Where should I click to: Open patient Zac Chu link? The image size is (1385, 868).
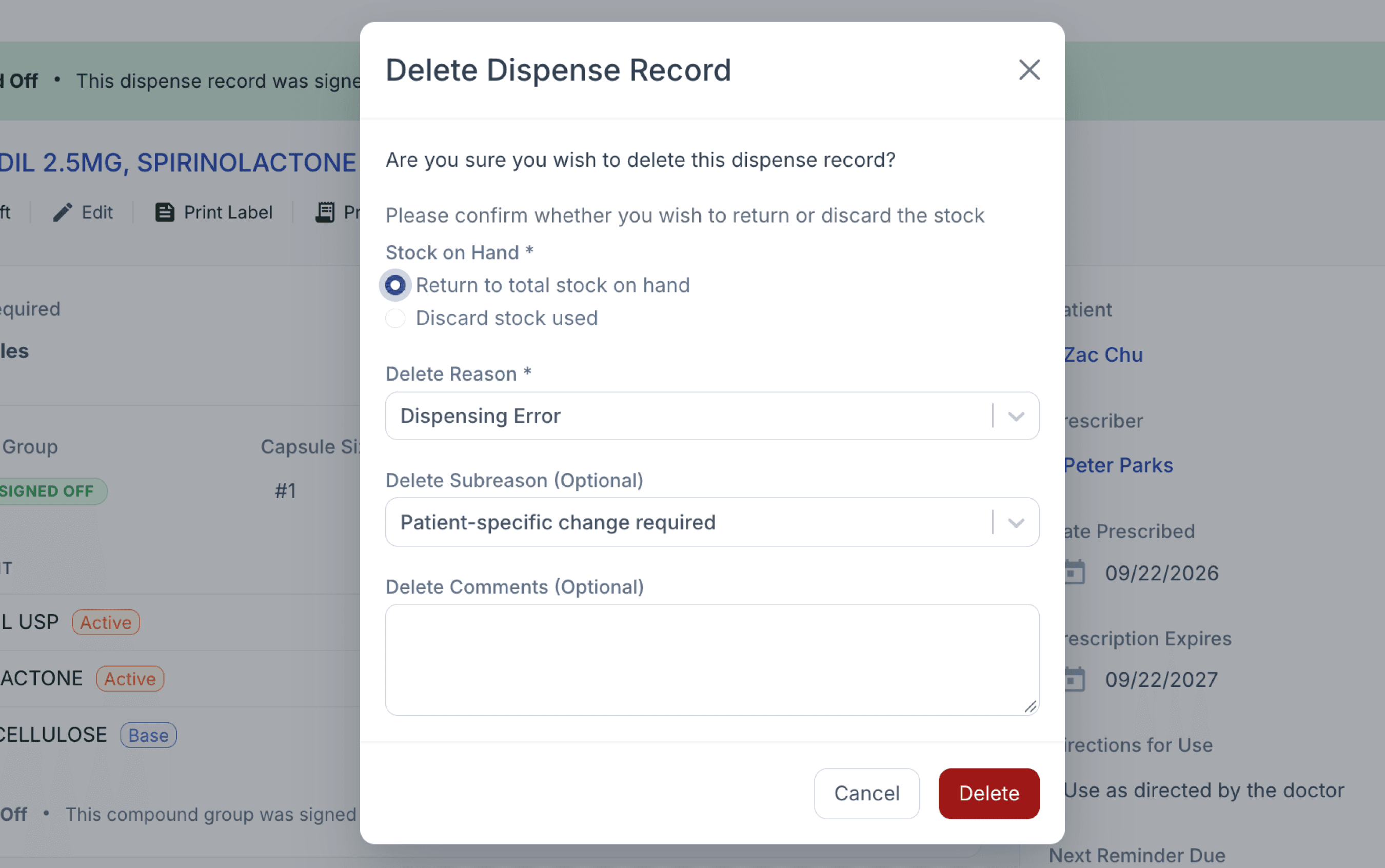click(x=1102, y=355)
